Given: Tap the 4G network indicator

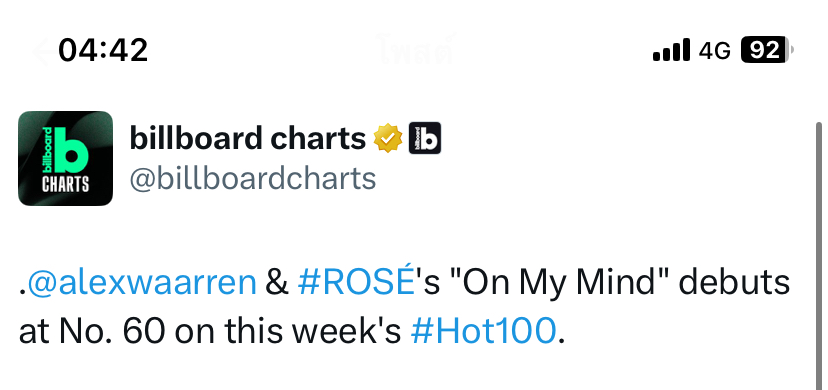Looking at the screenshot, I should pyautogui.click(x=714, y=51).
